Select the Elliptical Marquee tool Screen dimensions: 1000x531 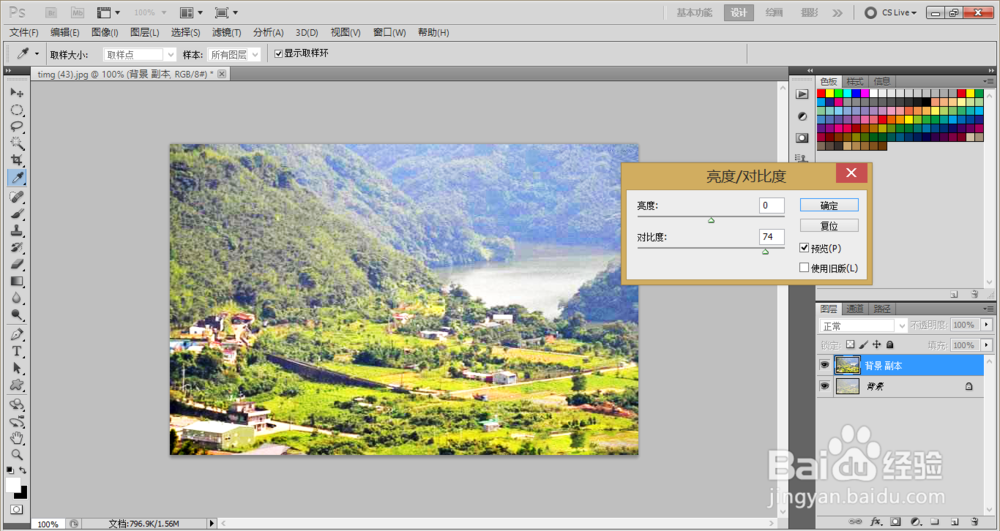[17, 110]
